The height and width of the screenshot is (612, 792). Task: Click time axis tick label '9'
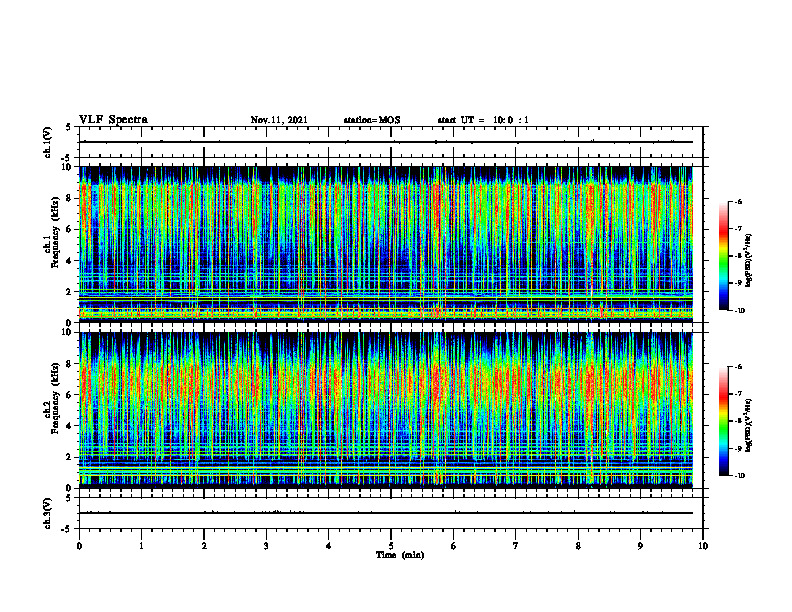[640, 546]
